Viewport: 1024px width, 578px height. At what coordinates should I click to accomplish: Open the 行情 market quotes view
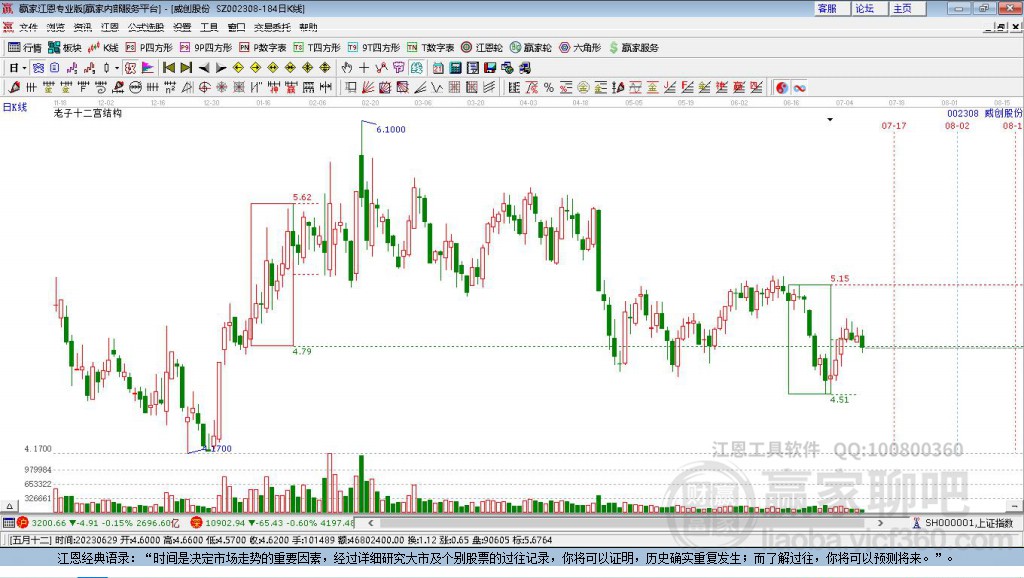(24, 48)
